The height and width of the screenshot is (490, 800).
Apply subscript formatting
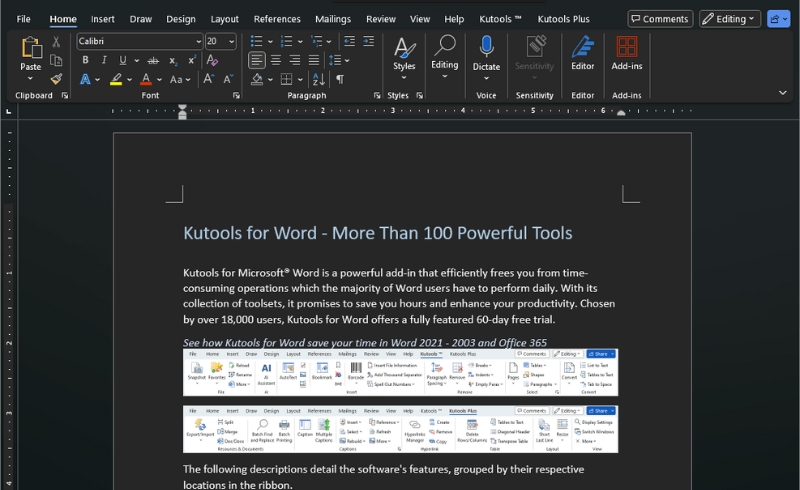[x=173, y=60]
